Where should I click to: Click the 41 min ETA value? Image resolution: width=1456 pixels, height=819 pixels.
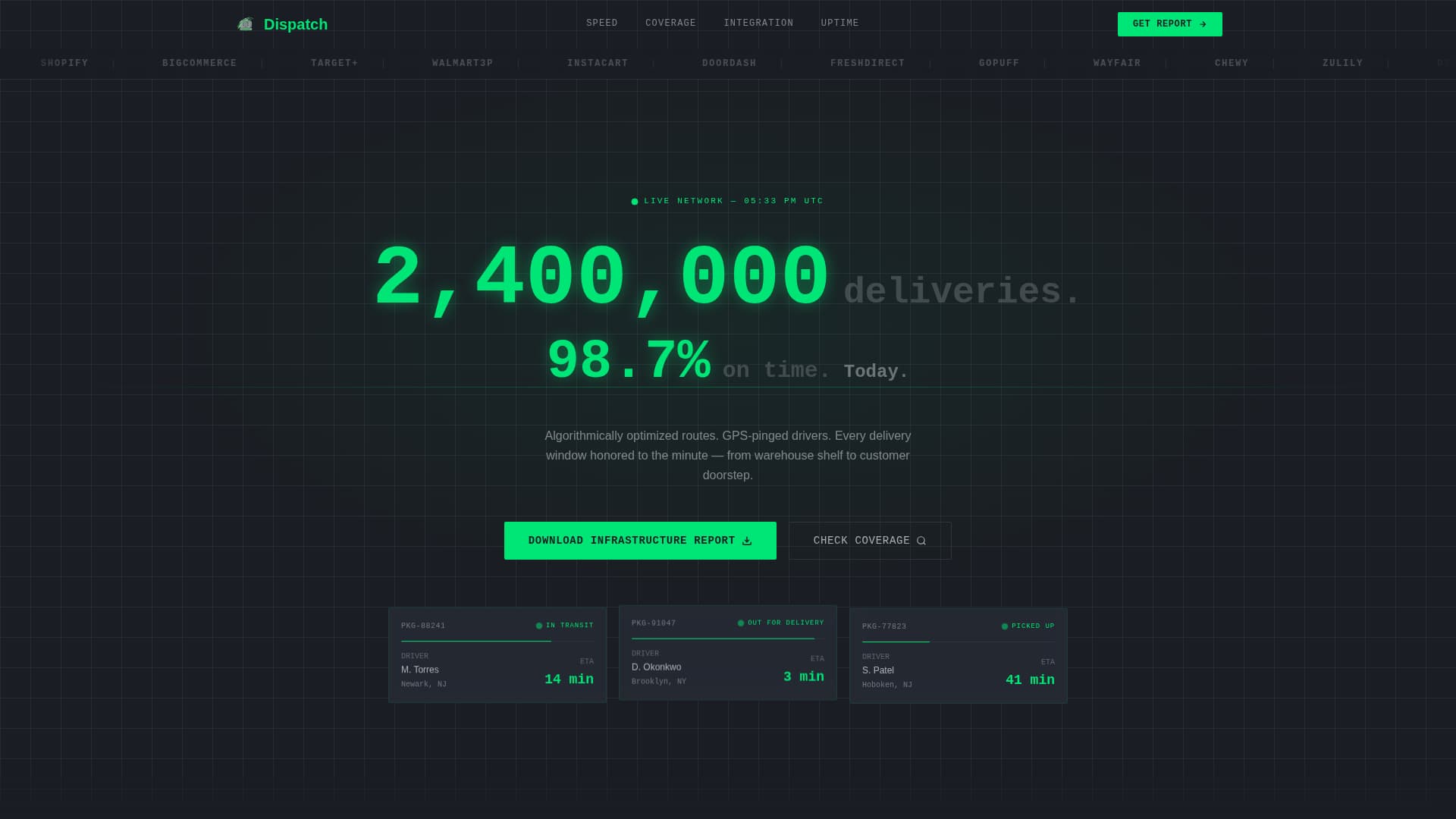(1030, 680)
